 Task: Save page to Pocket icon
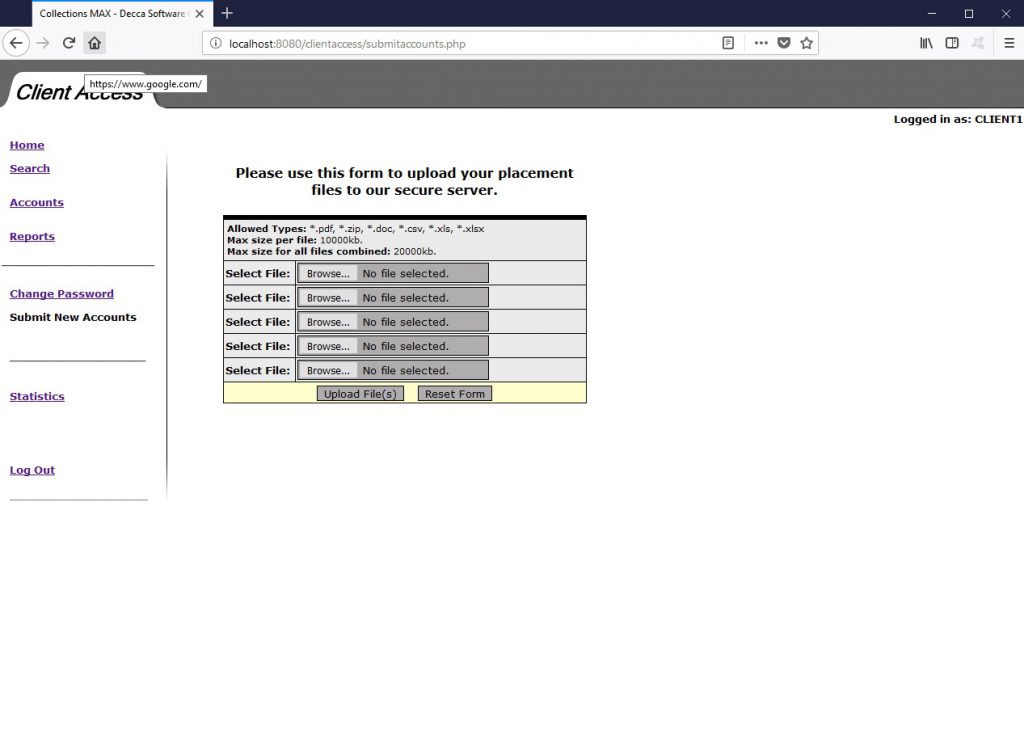(784, 43)
